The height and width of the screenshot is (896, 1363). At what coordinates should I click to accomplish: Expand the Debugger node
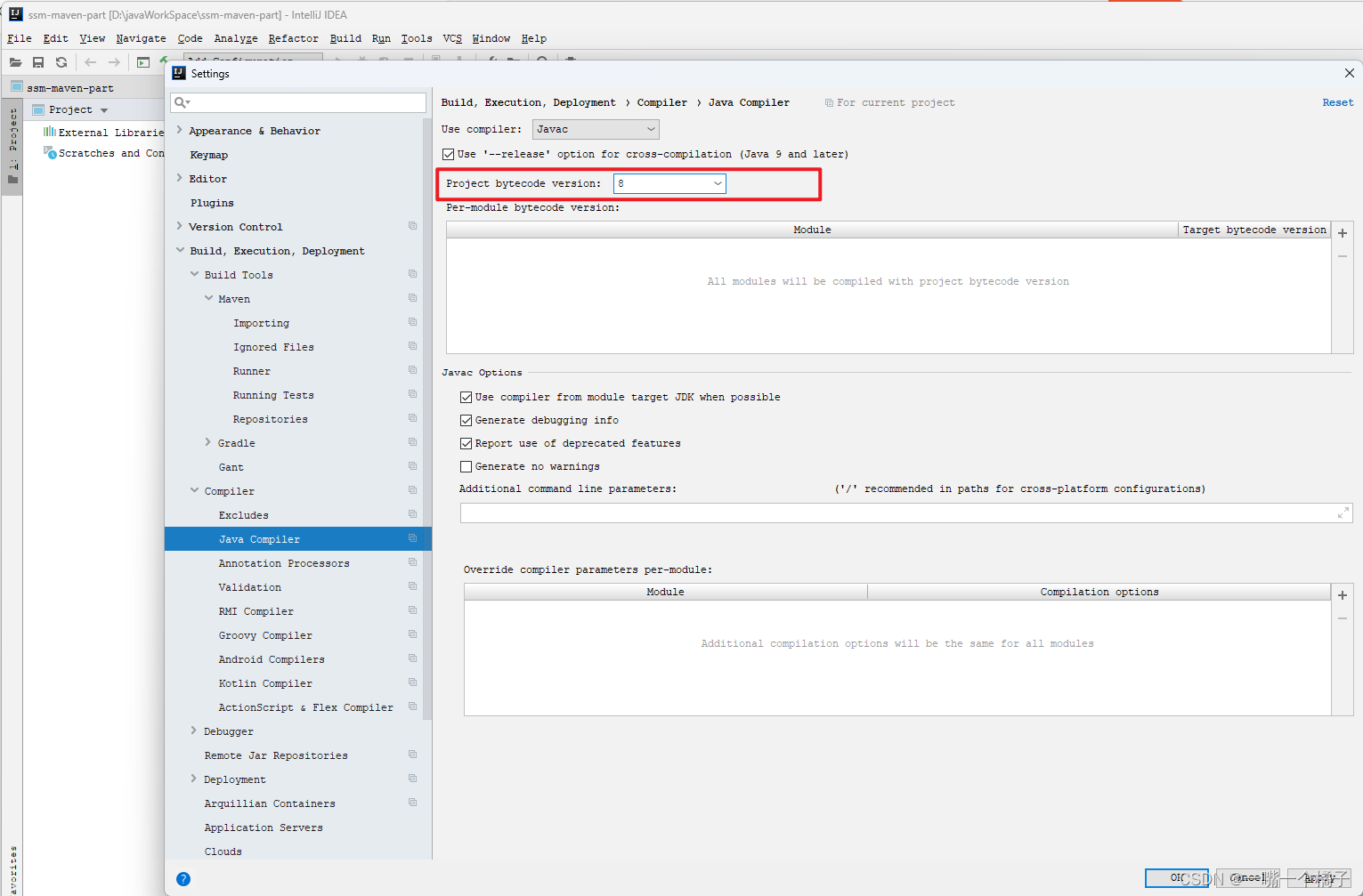click(194, 731)
